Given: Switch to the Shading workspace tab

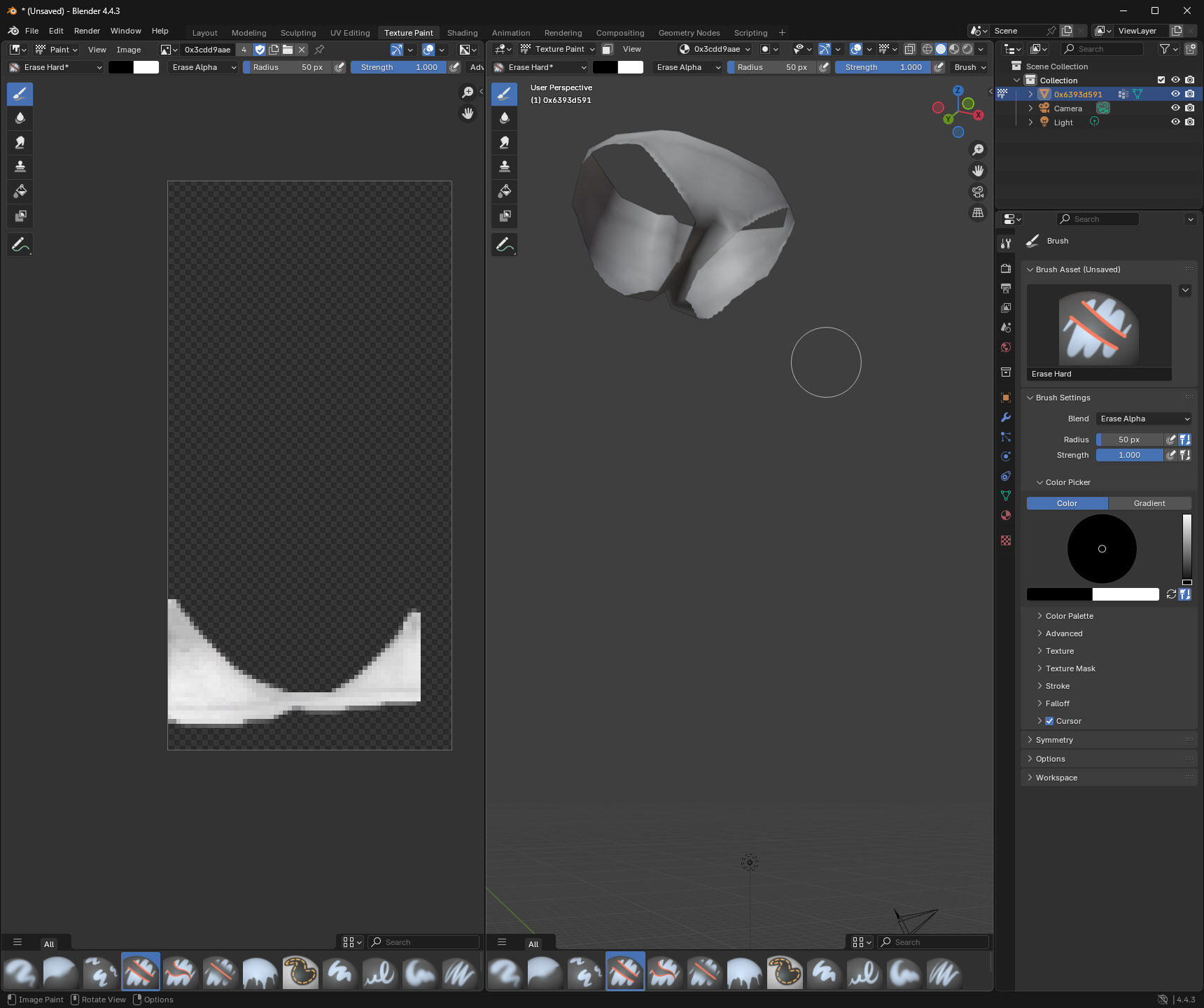Looking at the screenshot, I should click(462, 33).
